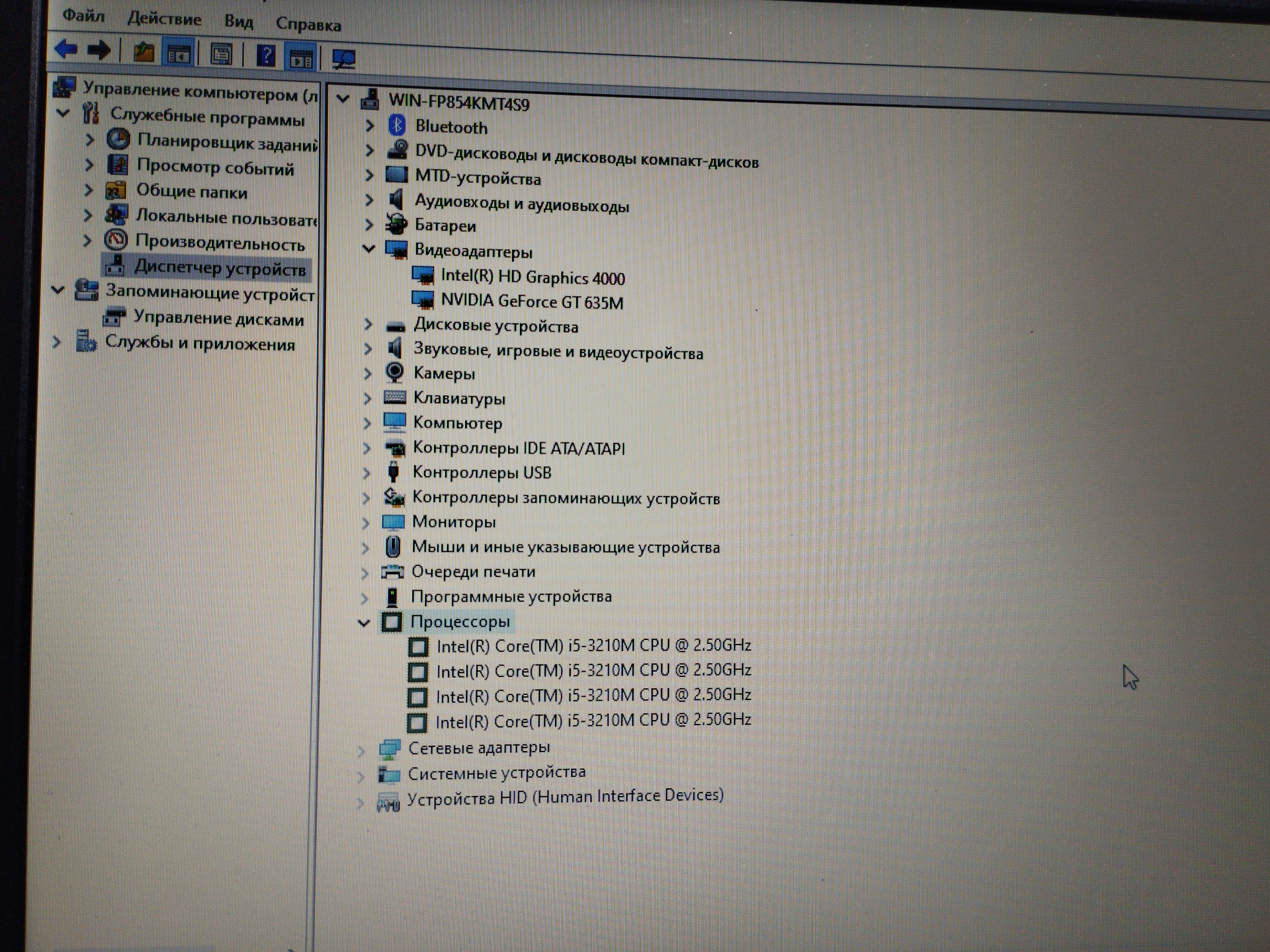Collapse the Видеоадаптеры category

(369, 249)
